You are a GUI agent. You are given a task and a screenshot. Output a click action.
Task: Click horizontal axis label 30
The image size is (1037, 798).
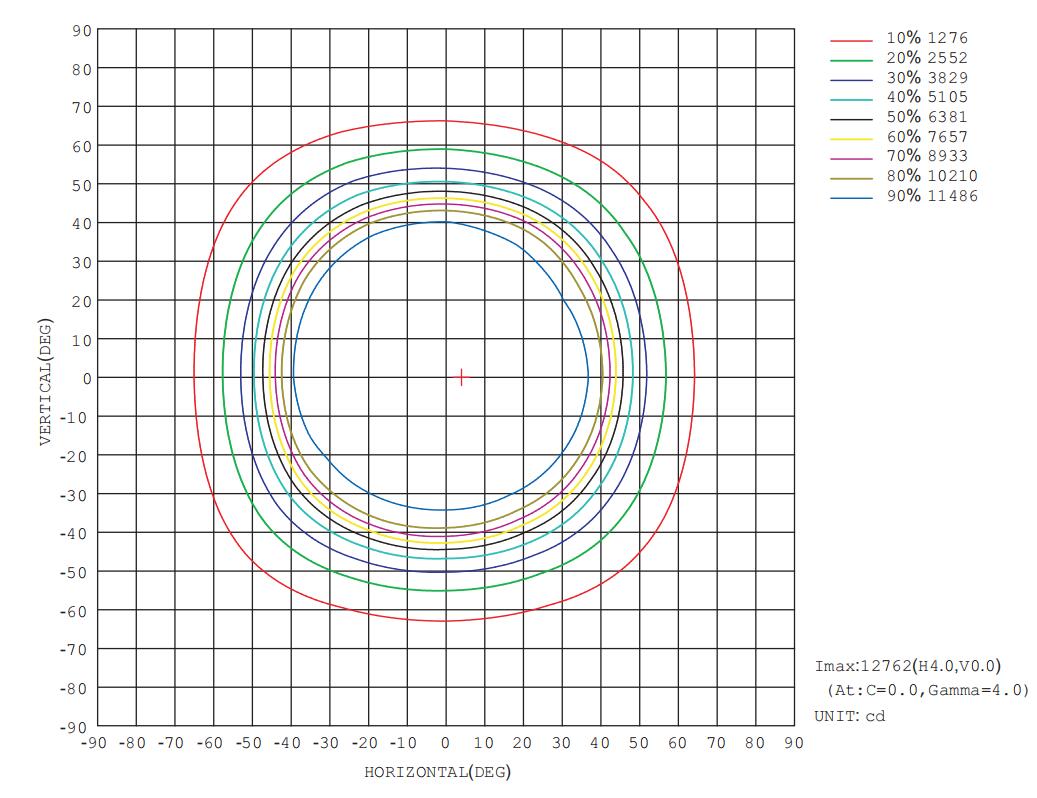point(561,743)
